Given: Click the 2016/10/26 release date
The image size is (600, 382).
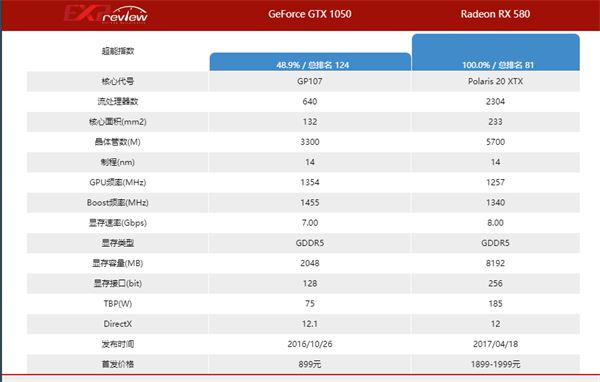Looking at the screenshot, I should tap(310, 344).
